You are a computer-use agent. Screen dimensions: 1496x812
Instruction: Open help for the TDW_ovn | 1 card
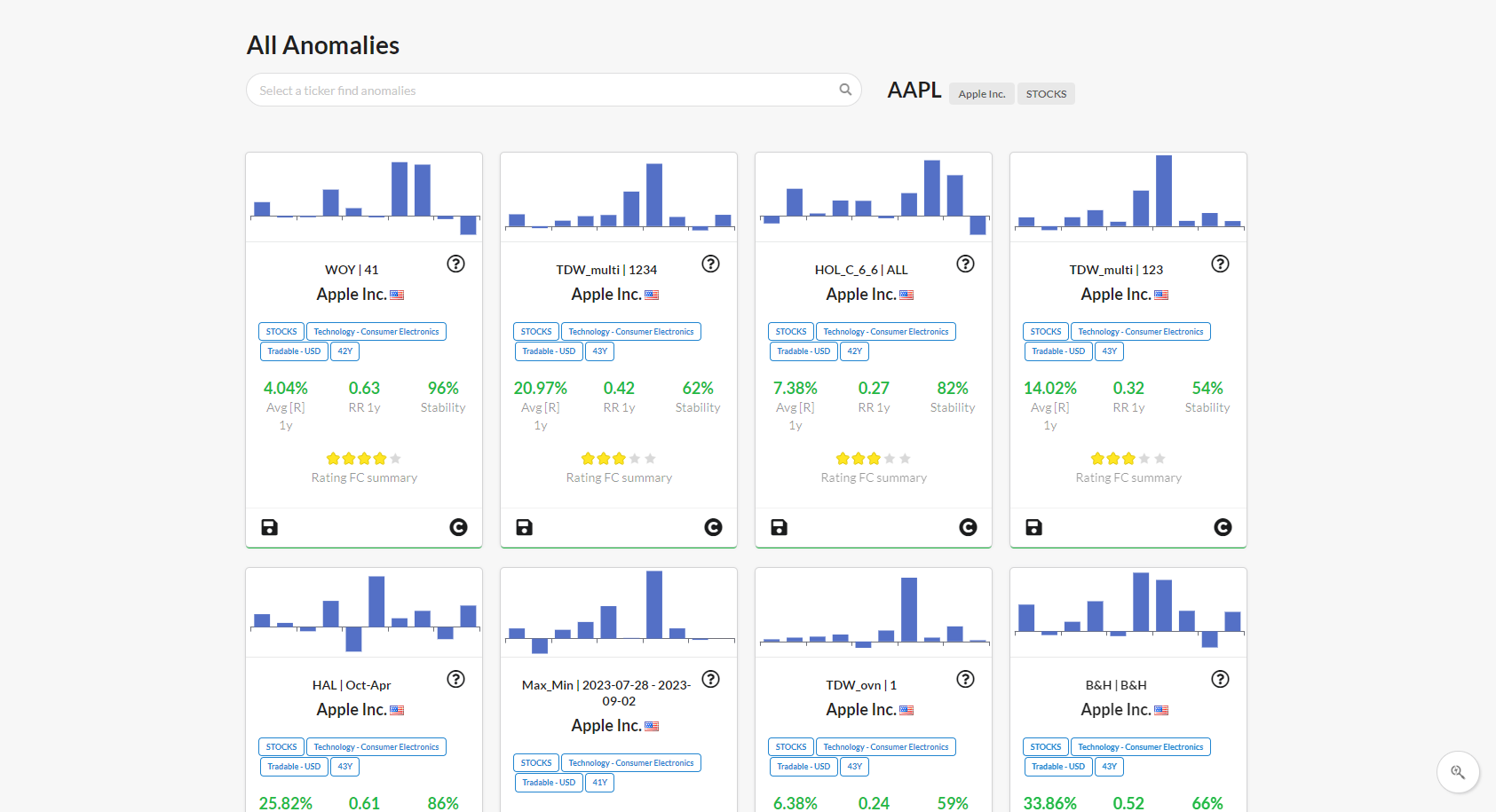(965, 679)
